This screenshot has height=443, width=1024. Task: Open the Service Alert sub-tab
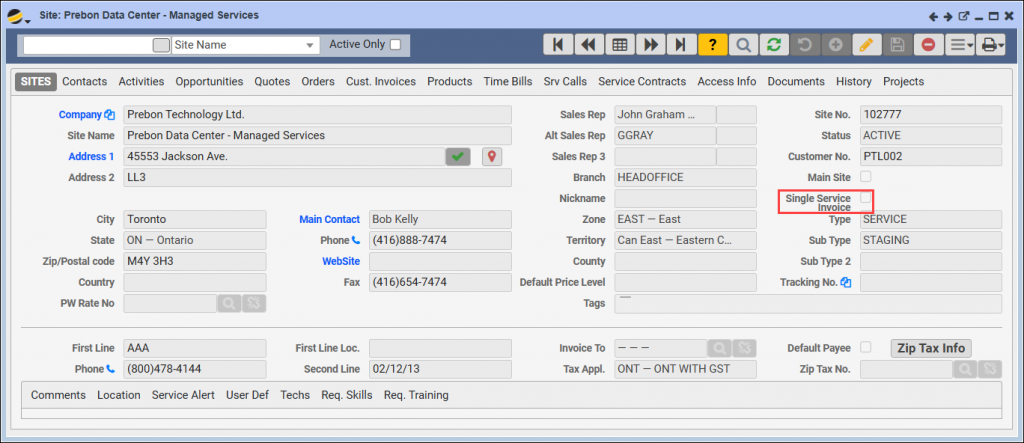coord(183,395)
